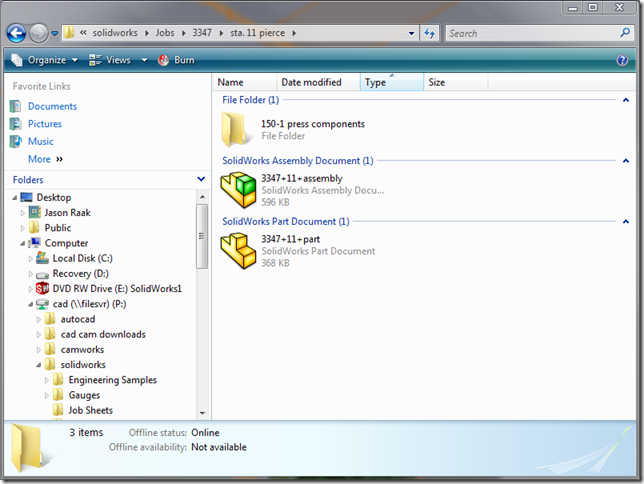Select Recovery (D:) drive

[x=80, y=274]
